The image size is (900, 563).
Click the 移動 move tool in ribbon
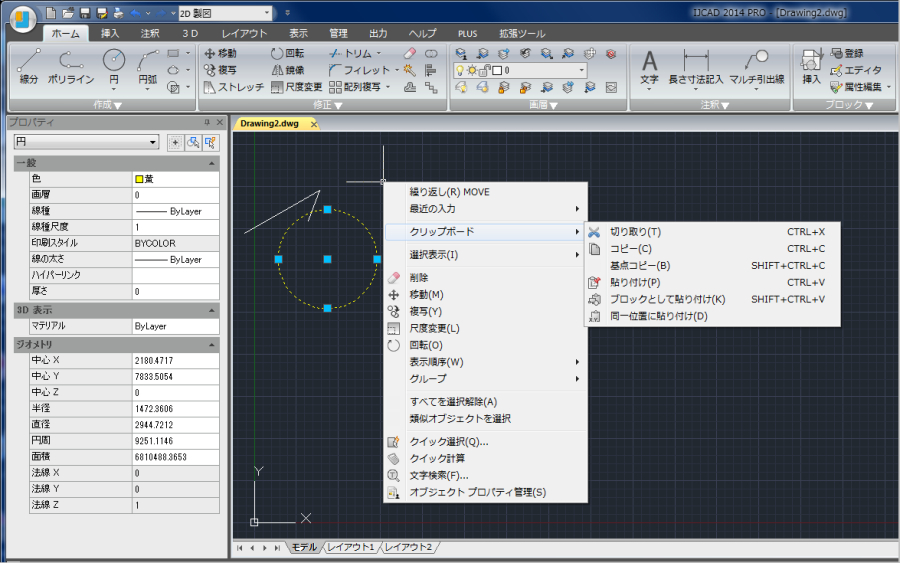[x=220, y=53]
